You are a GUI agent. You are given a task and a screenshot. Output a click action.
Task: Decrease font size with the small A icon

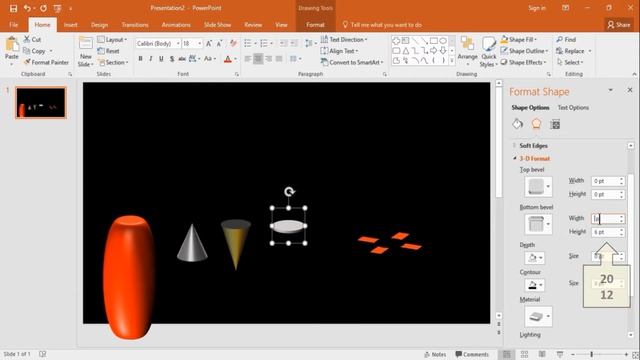pos(220,43)
